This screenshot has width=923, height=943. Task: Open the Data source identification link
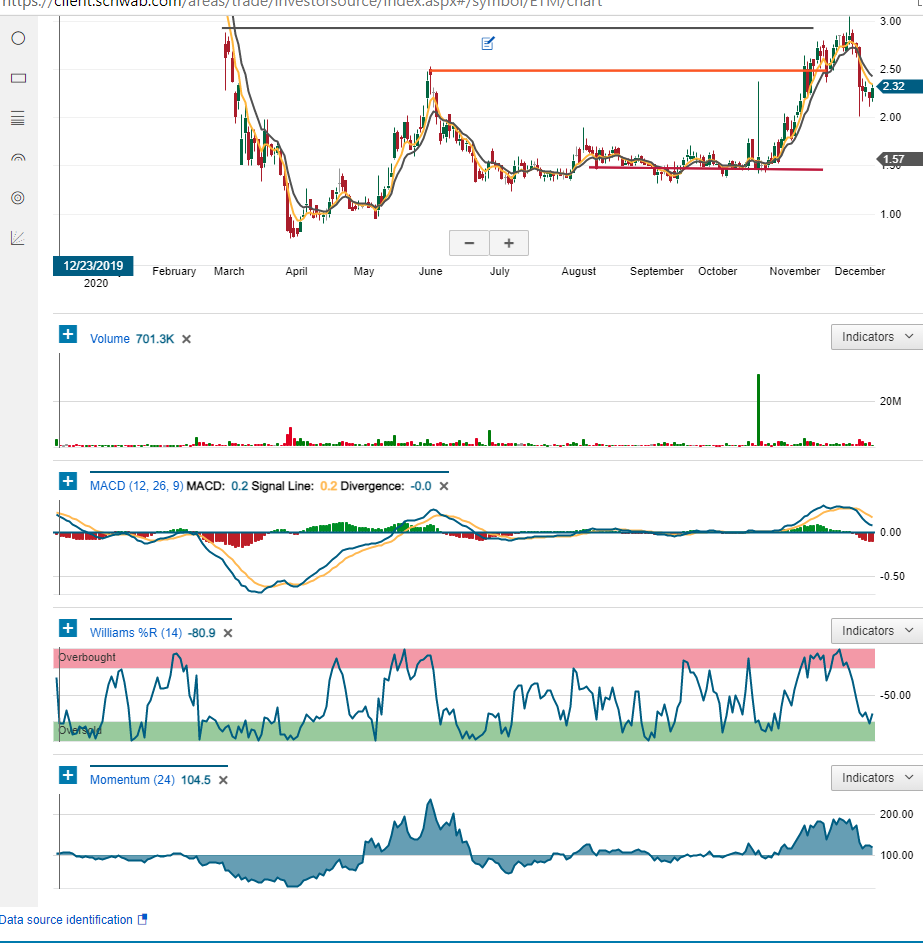pos(66,920)
